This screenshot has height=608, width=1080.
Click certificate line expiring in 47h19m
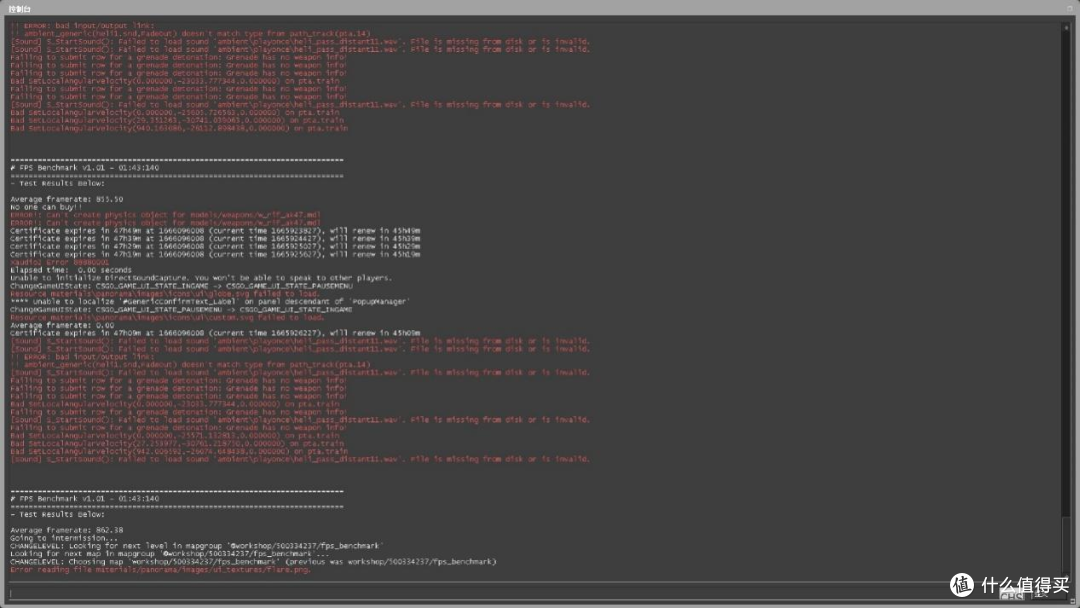(215, 254)
